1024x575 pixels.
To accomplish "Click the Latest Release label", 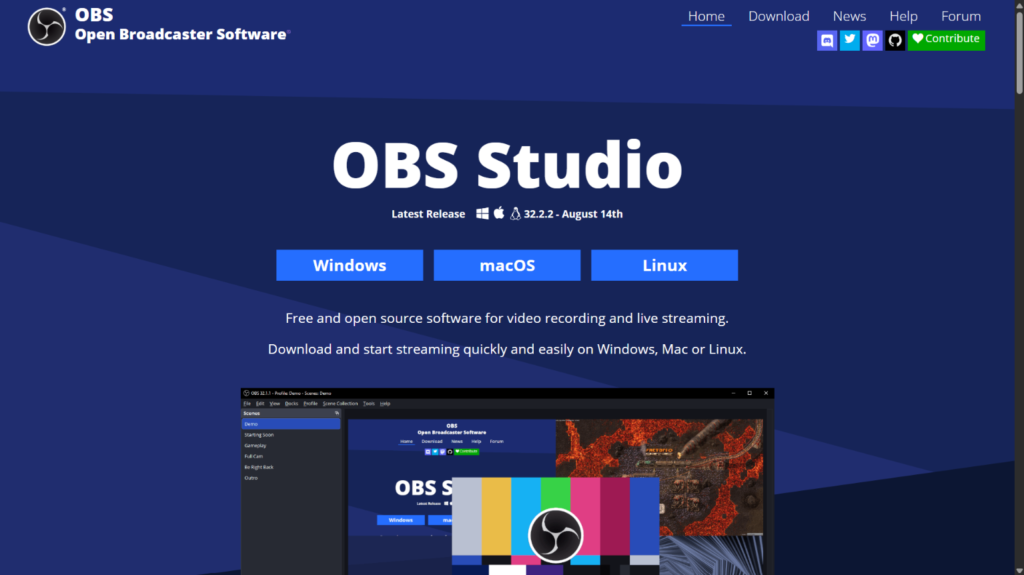I will (x=428, y=214).
